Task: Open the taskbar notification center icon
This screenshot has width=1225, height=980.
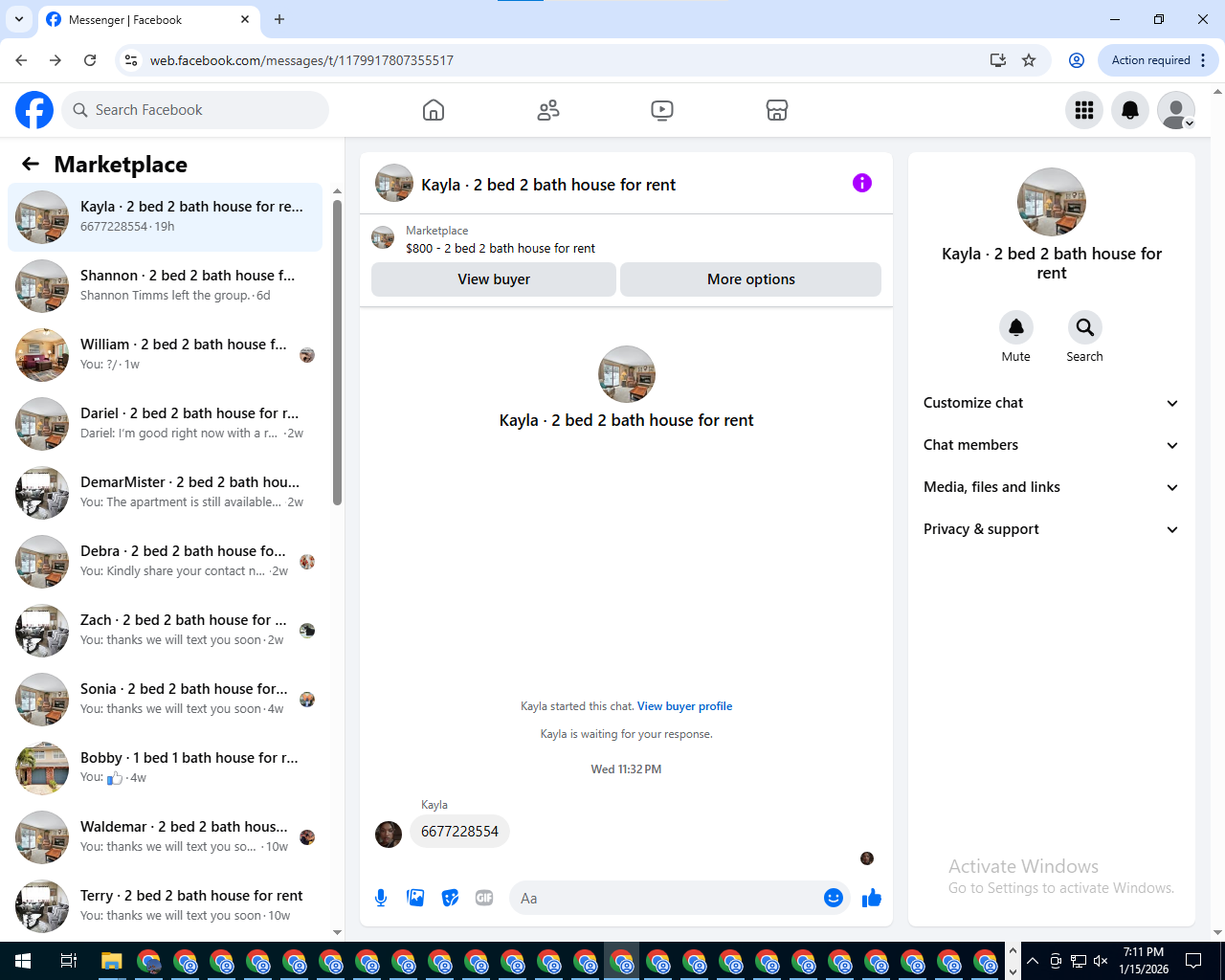Action: tap(1193, 961)
